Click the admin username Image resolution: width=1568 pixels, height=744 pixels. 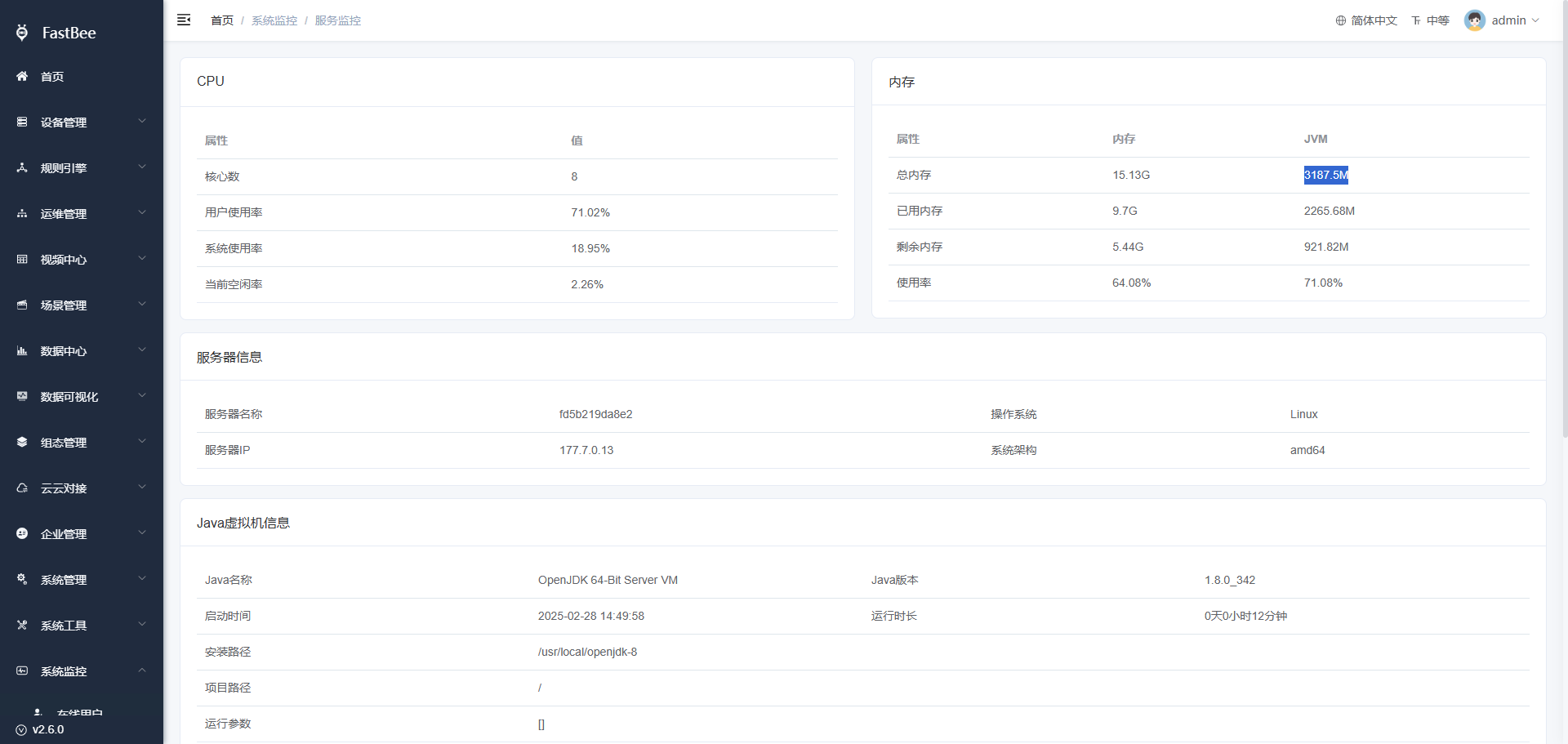(1508, 20)
